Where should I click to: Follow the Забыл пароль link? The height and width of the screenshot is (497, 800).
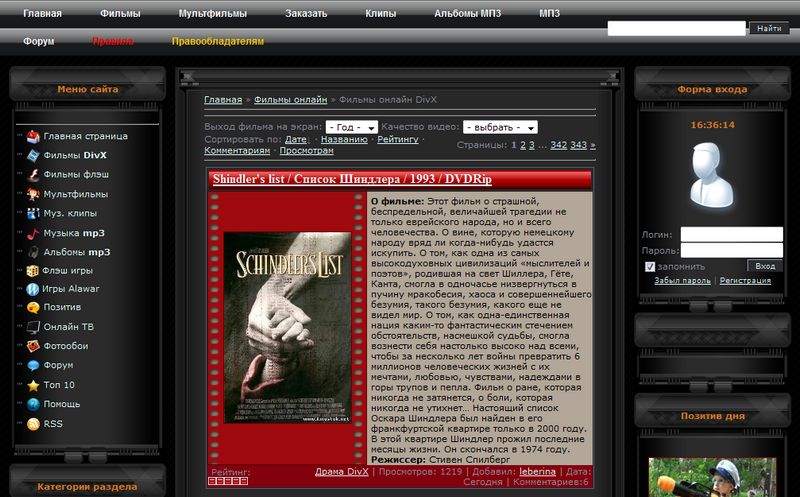pyautogui.click(x=682, y=281)
